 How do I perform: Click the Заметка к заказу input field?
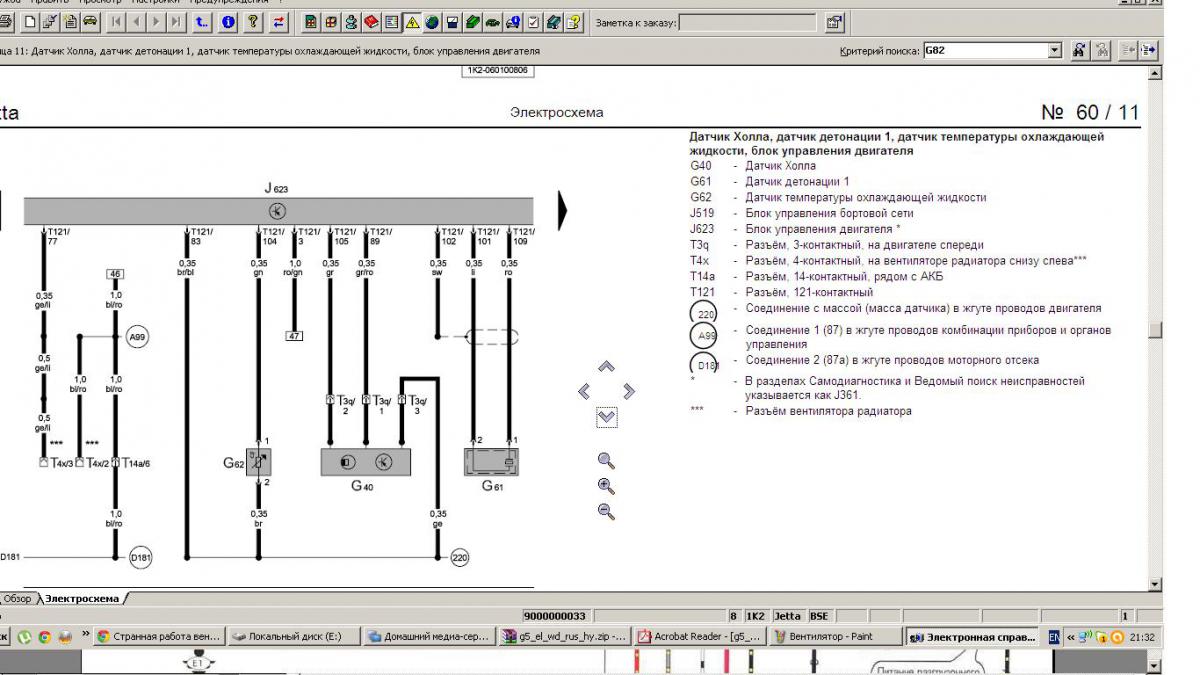(x=750, y=22)
